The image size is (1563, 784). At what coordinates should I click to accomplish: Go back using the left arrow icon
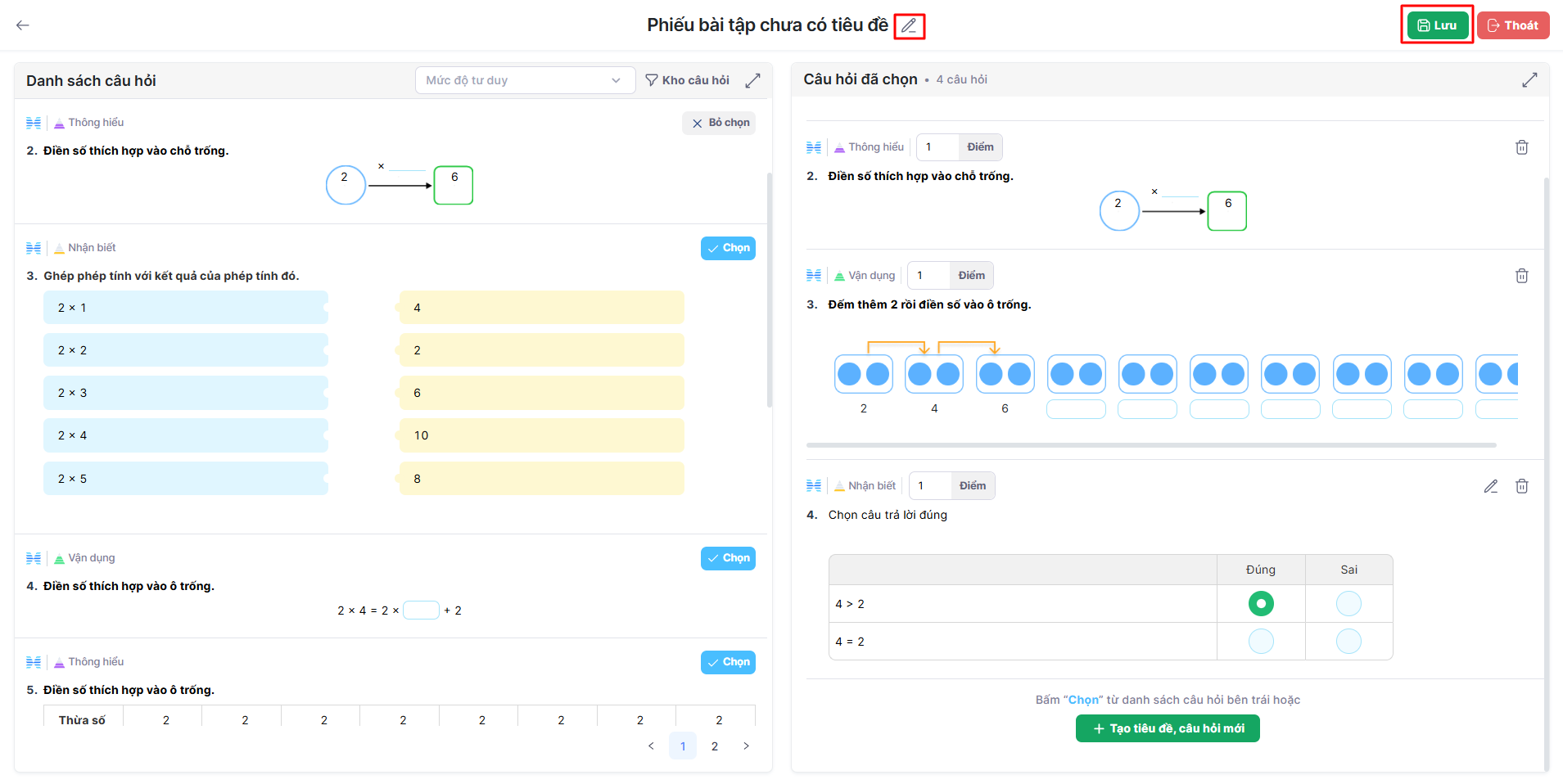pyautogui.click(x=23, y=25)
